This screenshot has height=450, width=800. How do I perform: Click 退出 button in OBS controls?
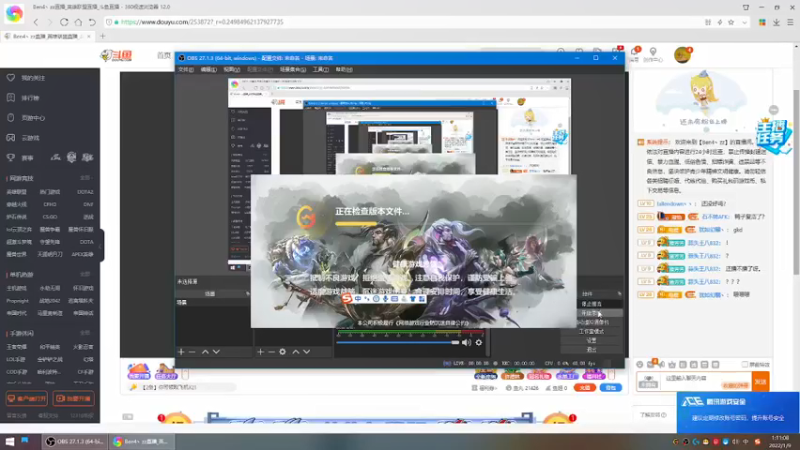pyautogui.click(x=591, y=349)
